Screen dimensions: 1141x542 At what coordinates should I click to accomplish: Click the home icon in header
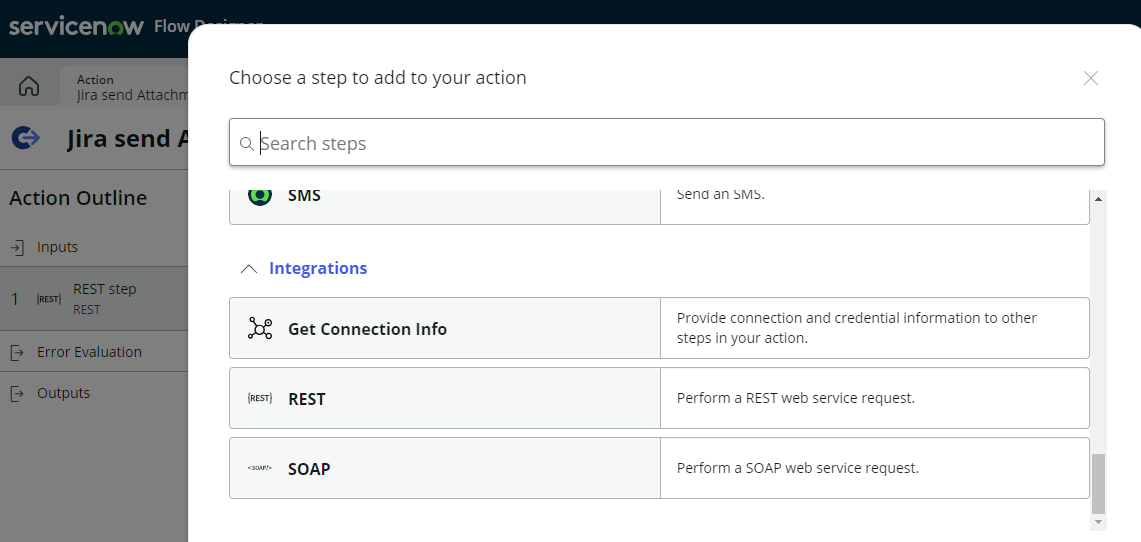[29, 86]
